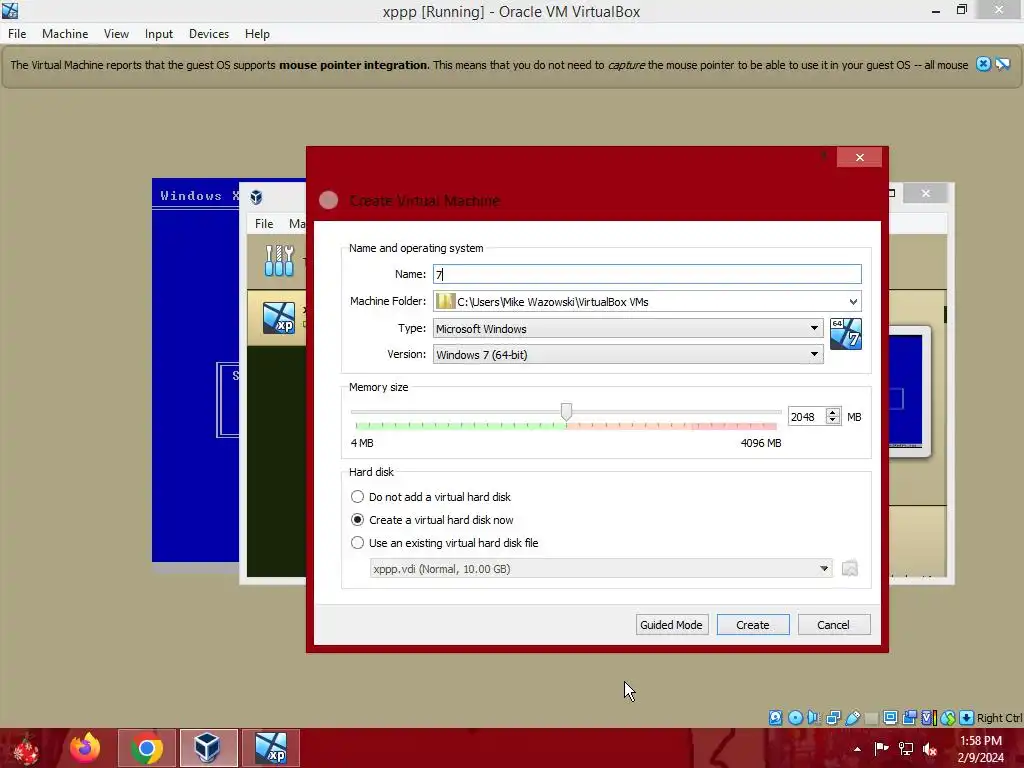Screen dimensions: 1024x768
Task: Open the Machine menu
Action: point(65,34)
